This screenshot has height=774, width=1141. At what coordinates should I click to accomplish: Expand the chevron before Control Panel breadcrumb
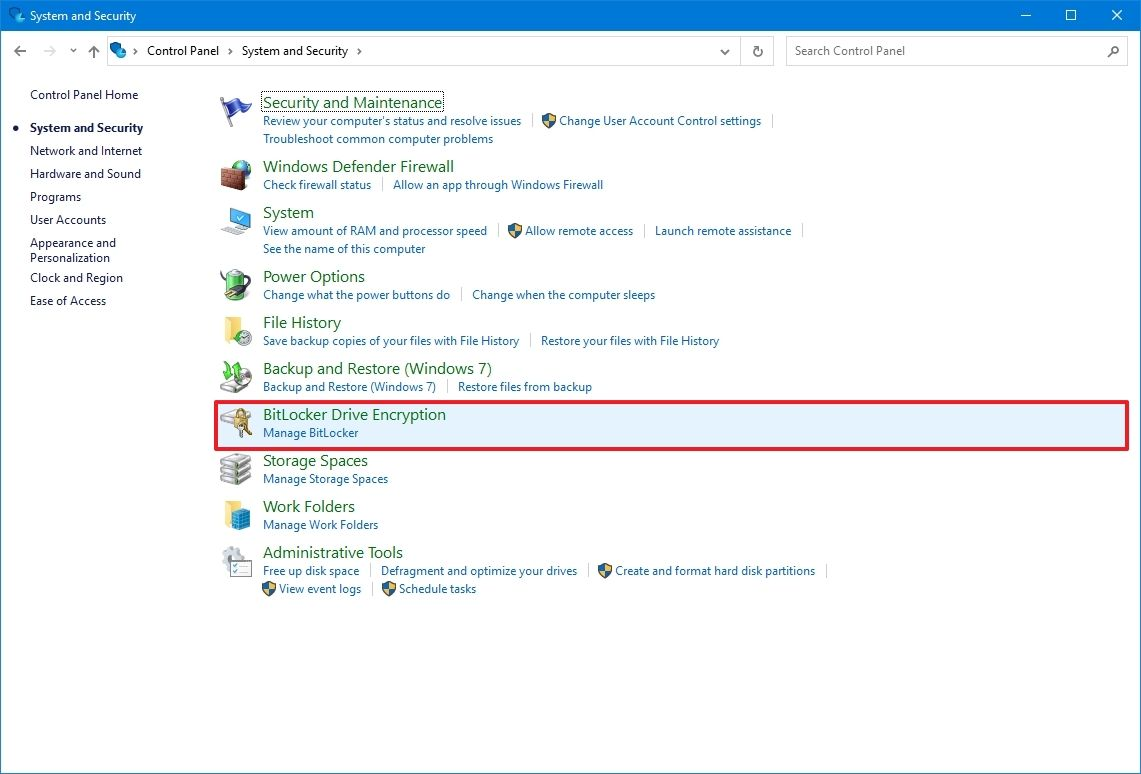[135, 51]
